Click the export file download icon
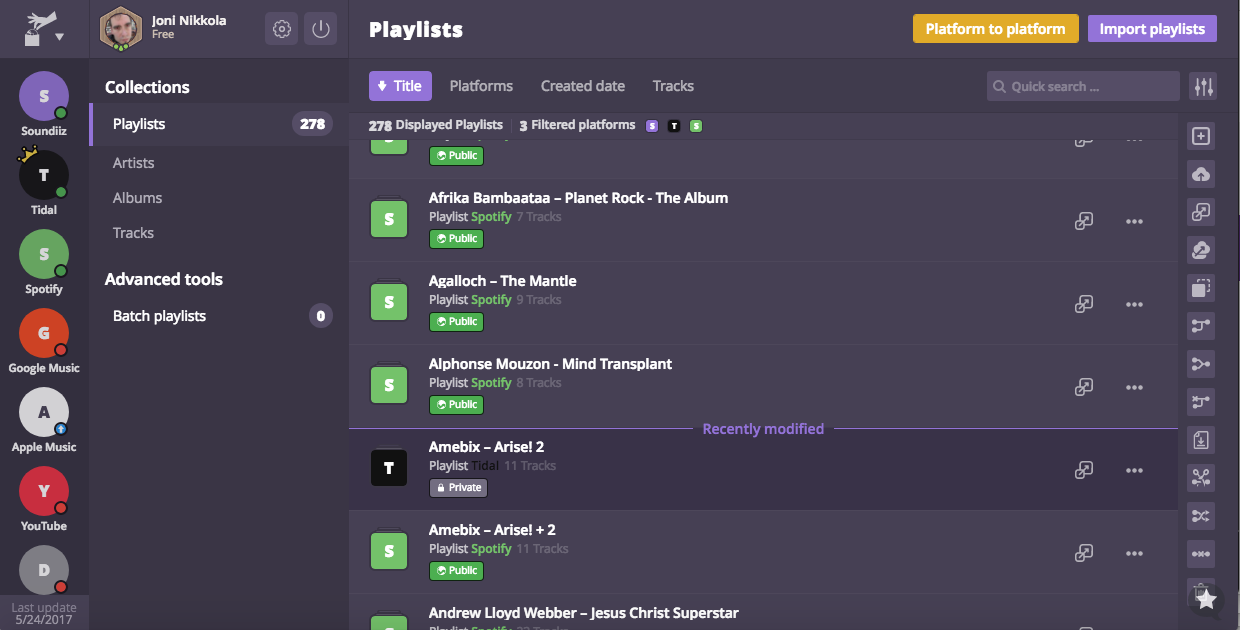 click(1201, 440)
